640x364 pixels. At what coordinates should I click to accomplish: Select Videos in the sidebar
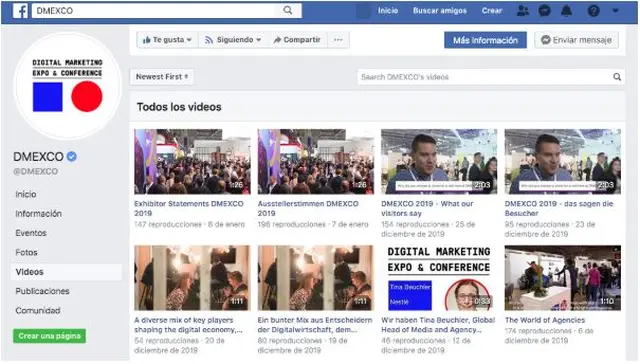point(66,272)
